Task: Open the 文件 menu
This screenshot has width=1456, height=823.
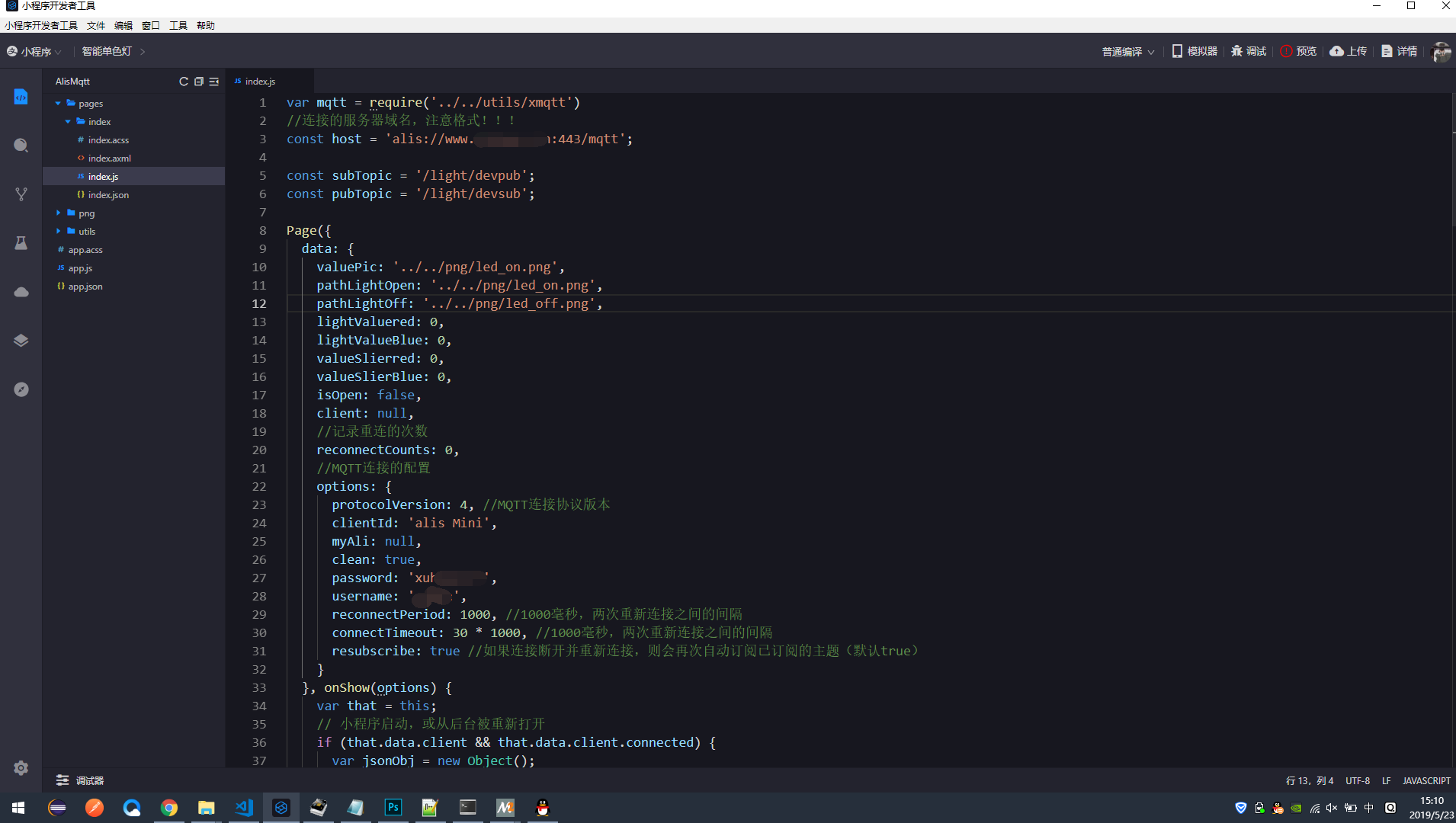Action: 96,26
